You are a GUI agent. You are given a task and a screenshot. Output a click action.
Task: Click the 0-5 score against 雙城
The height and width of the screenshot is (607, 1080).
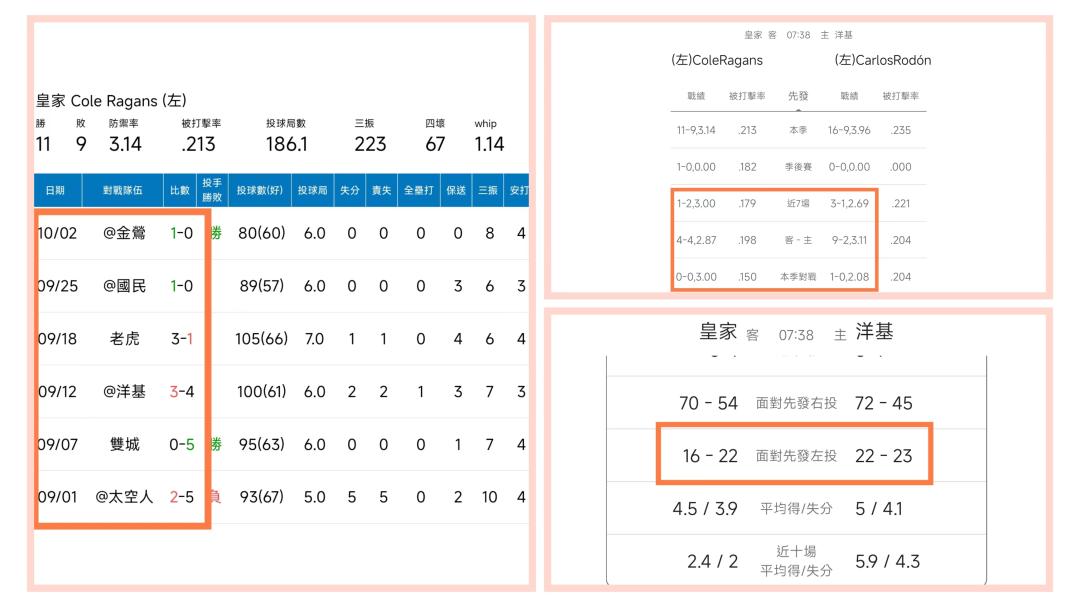(182, 444)
